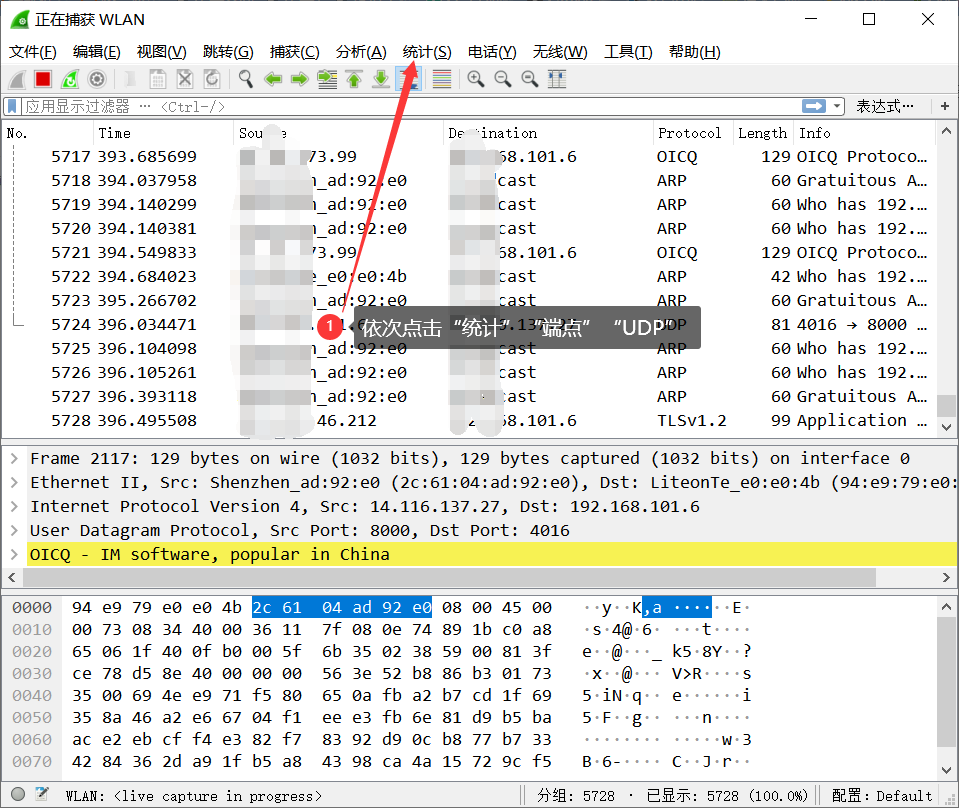This screenshot has width=959, height=808.
Task: Expand the User Datagram Protocol row
Action: click(14, 530)
